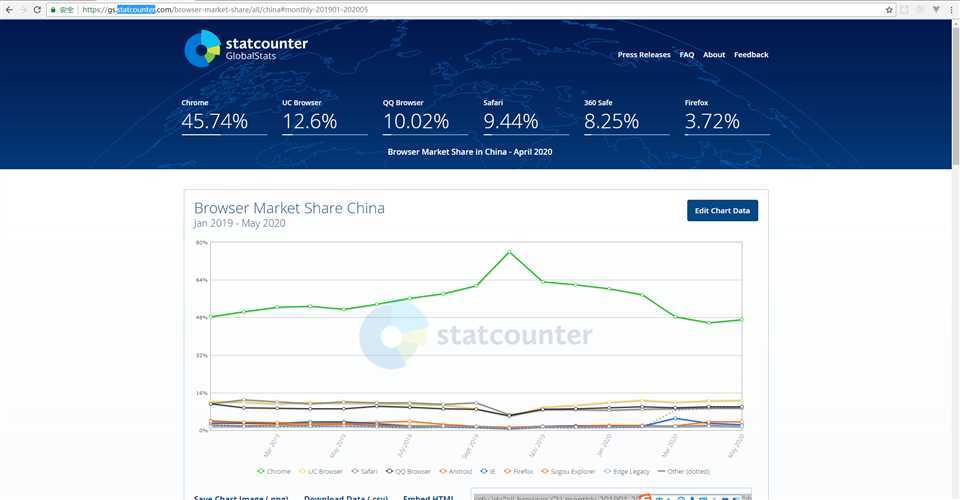Click the Embed HTML link
The height and width of the screenshot is (500, 960).
click(428, 497)
